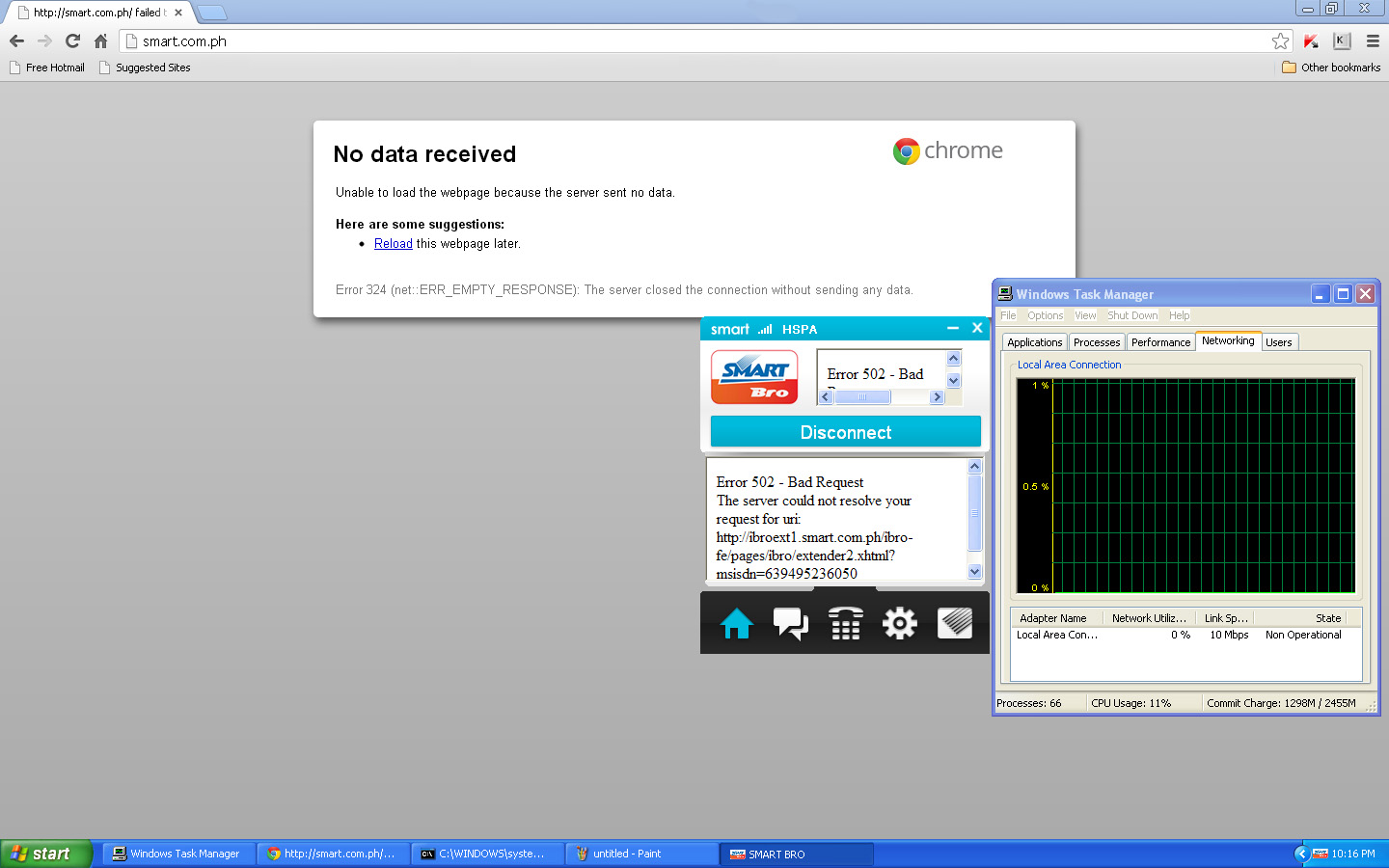
Task: Click the Free Hotmail bookmark
Action: pyautogui.click(x=47, y=68)
